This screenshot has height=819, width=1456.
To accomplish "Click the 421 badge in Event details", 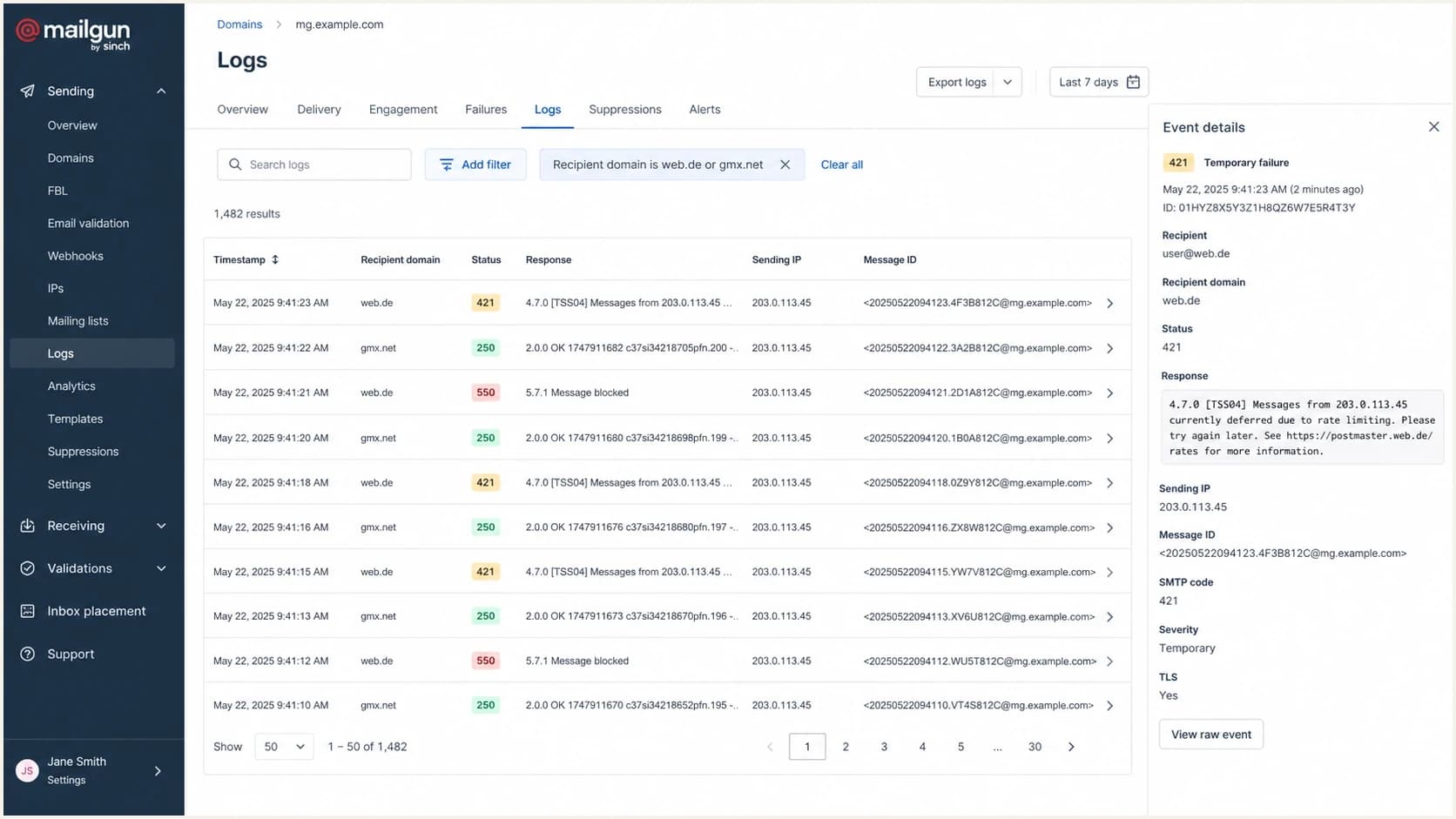I will [1178, 163].
